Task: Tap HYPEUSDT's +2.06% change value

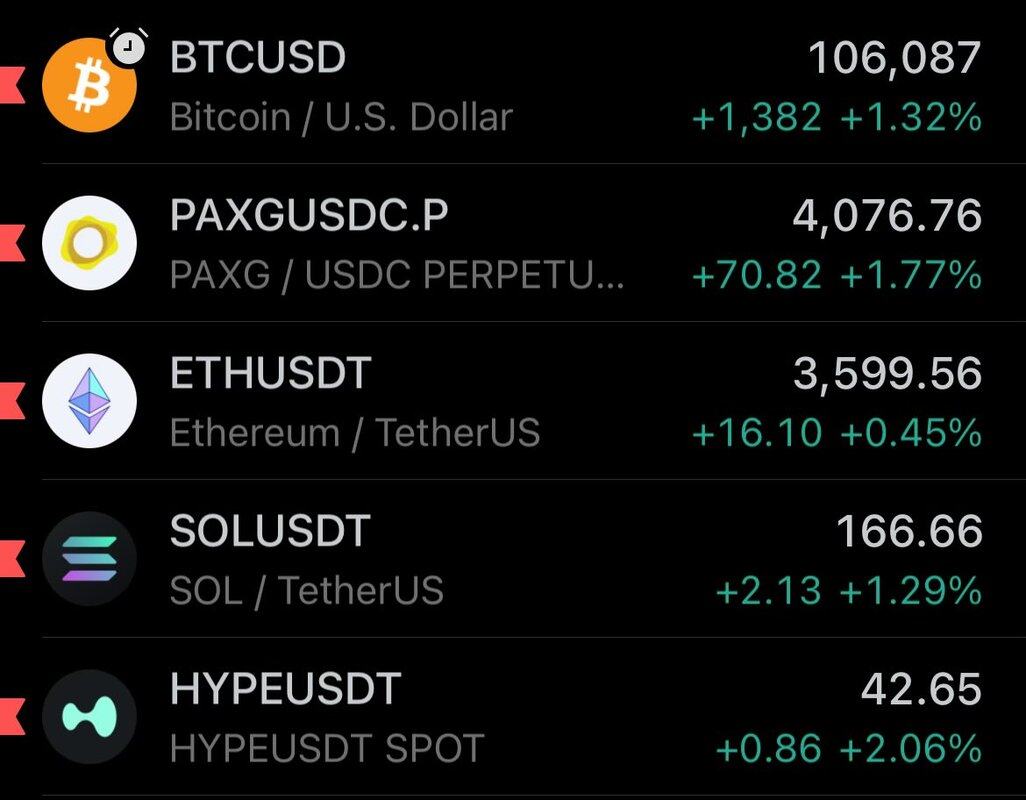Action: [910, 748]
